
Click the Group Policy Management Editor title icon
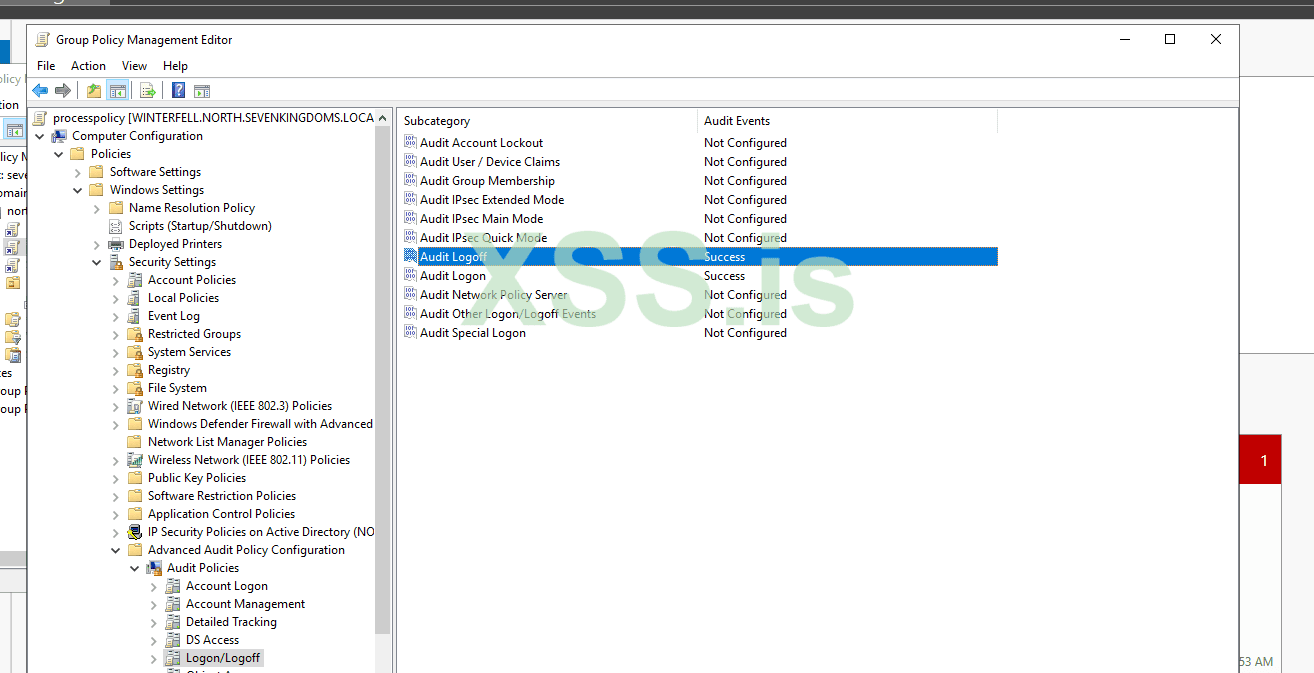(x=43, y=40)
